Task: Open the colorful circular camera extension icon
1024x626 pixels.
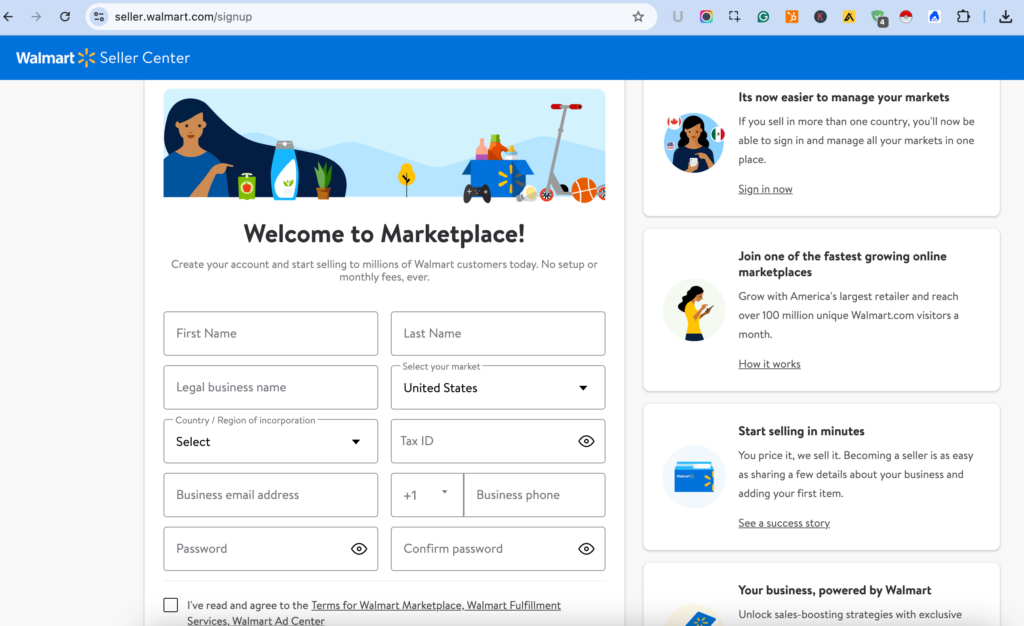Action: [706, 16]
